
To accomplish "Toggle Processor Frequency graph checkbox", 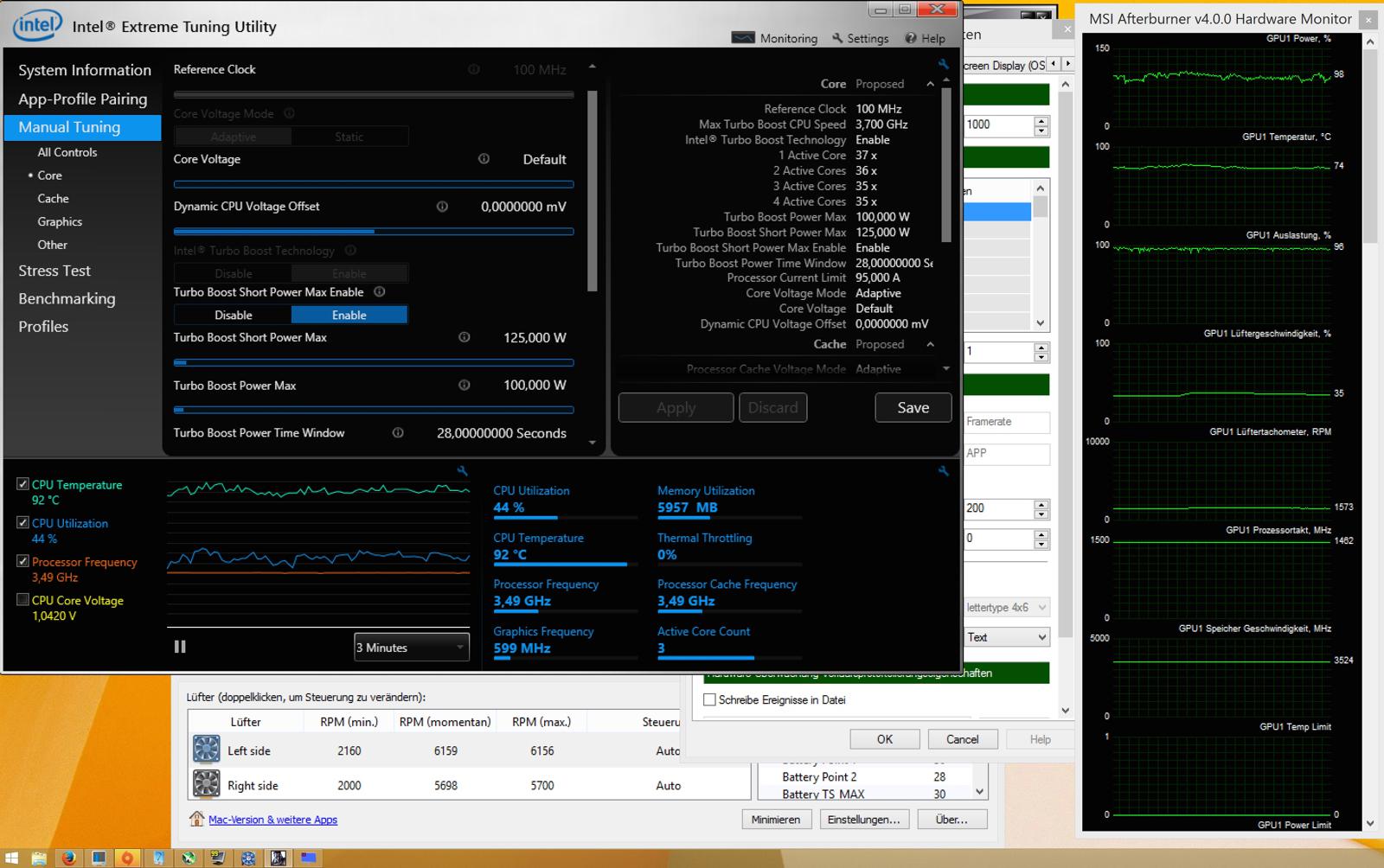I will (22, 561).
